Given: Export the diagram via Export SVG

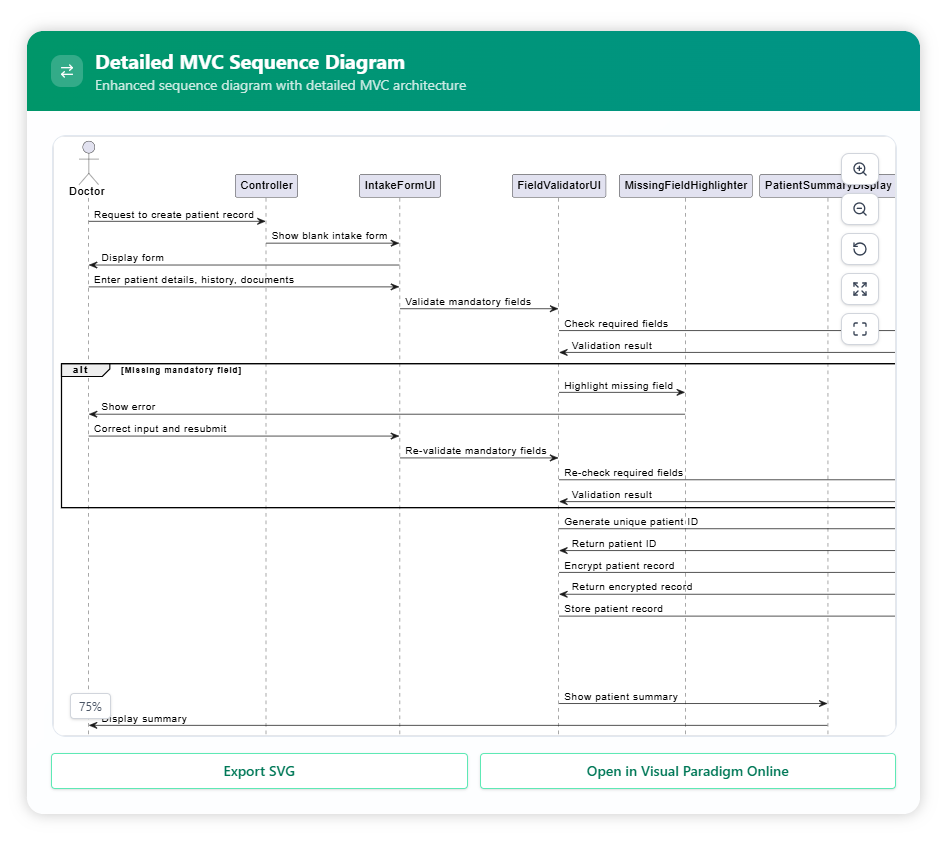Looking at the screenshot, I should click(259, 771).
